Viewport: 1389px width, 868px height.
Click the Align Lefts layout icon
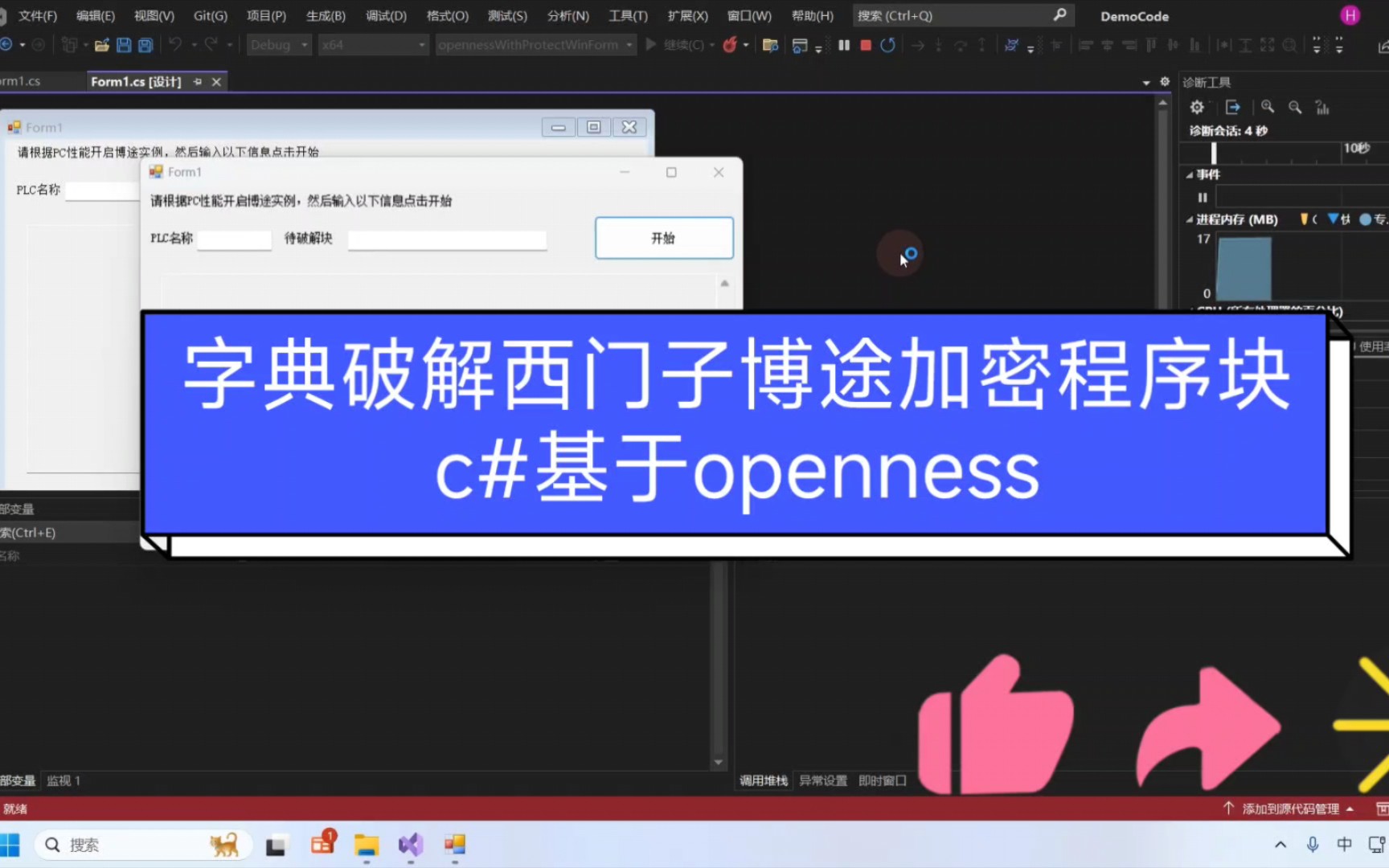(x=1085, y=45)
